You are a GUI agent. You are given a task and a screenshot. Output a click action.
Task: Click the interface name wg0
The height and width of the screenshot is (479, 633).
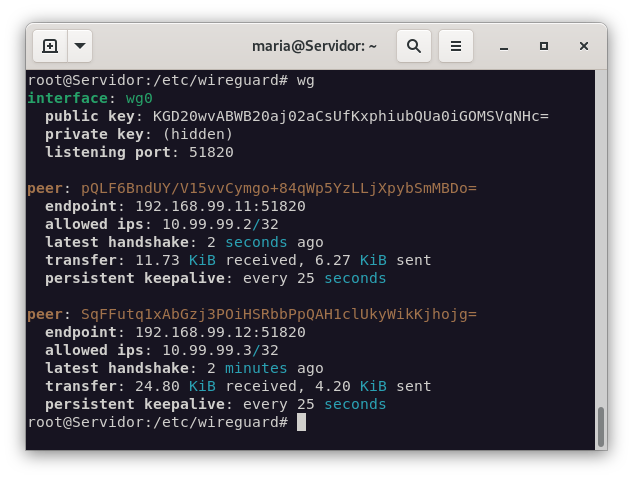pos(139,98)
